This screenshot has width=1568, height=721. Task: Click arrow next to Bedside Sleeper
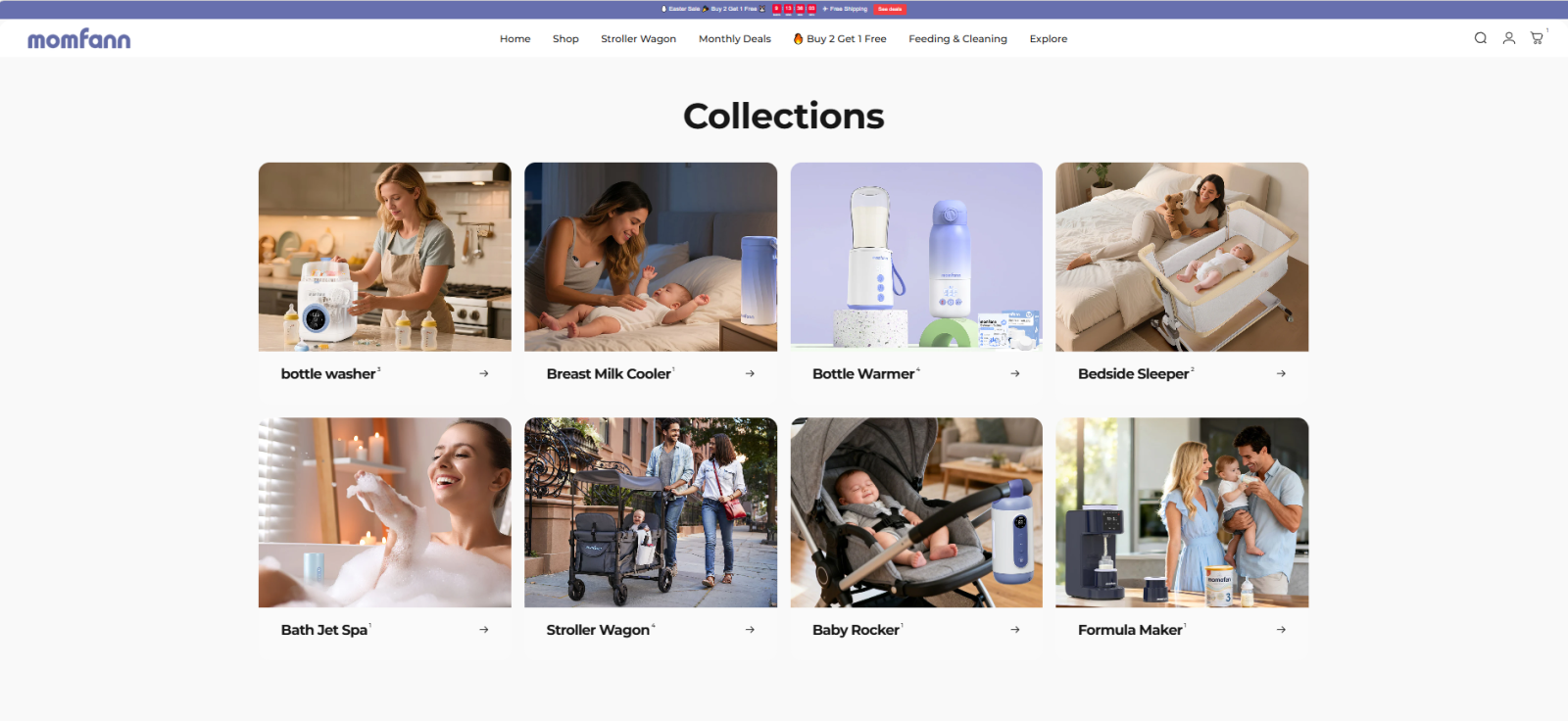[x=1281, y=373]
